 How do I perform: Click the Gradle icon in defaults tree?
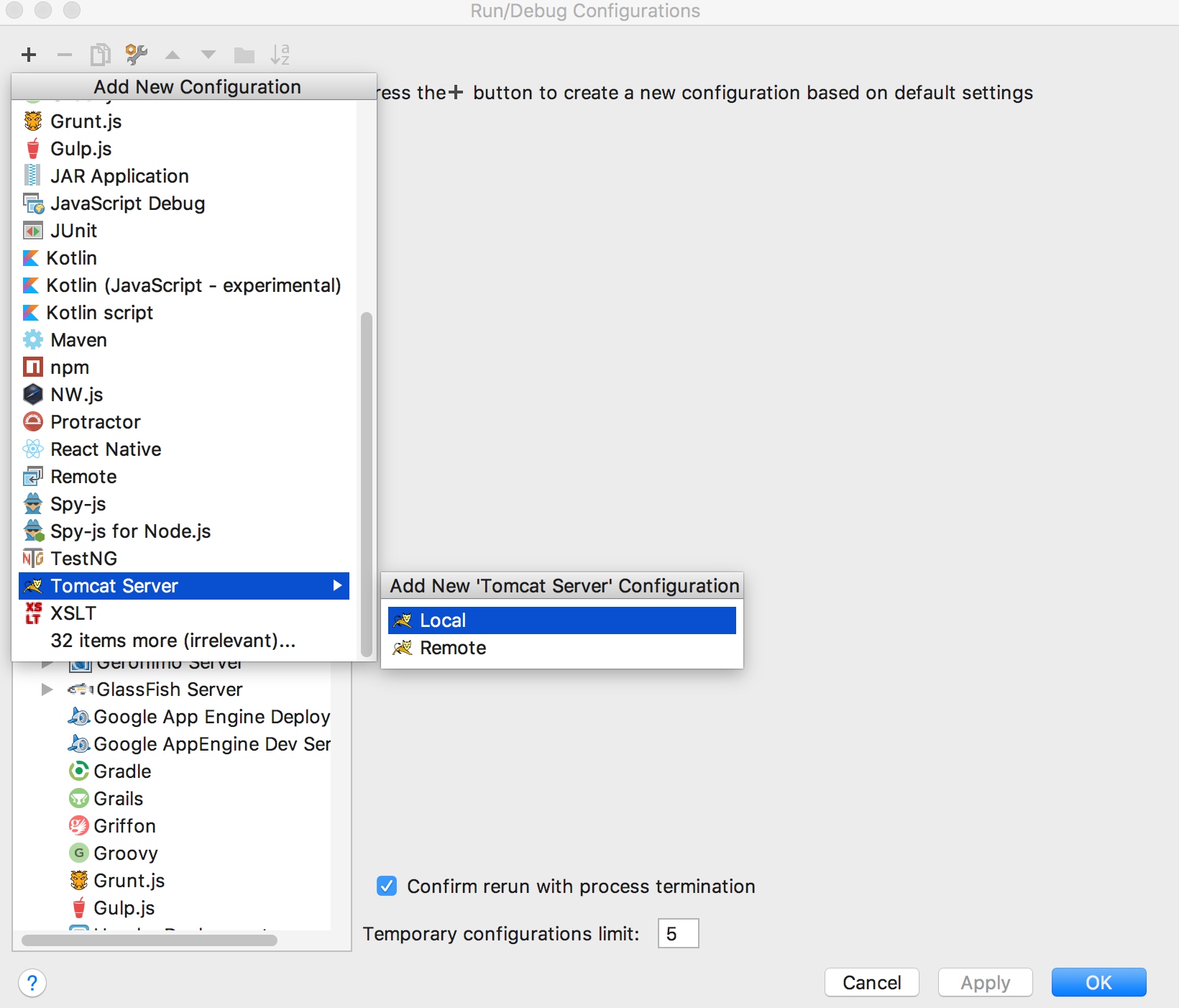79,771
